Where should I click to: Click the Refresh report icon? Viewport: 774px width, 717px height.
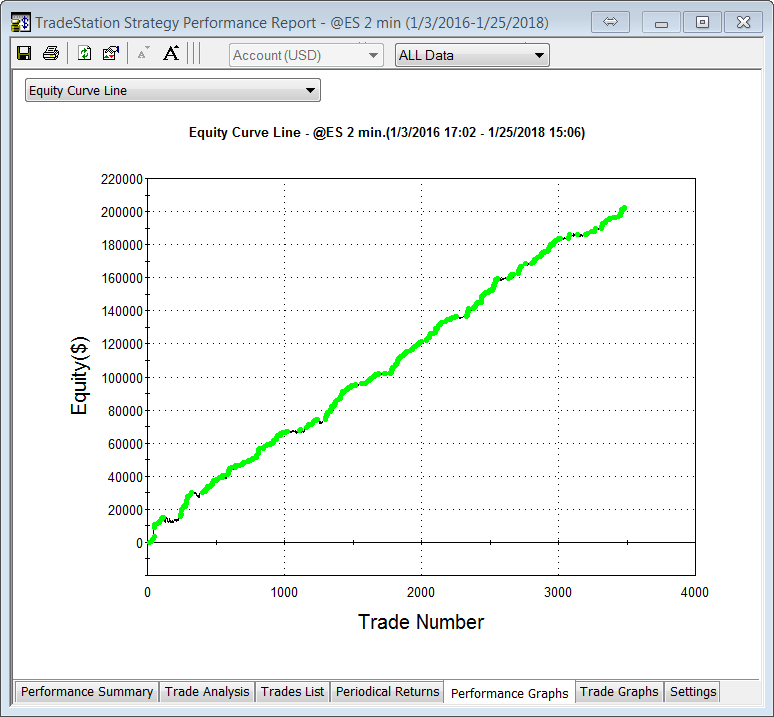(85, 54)
